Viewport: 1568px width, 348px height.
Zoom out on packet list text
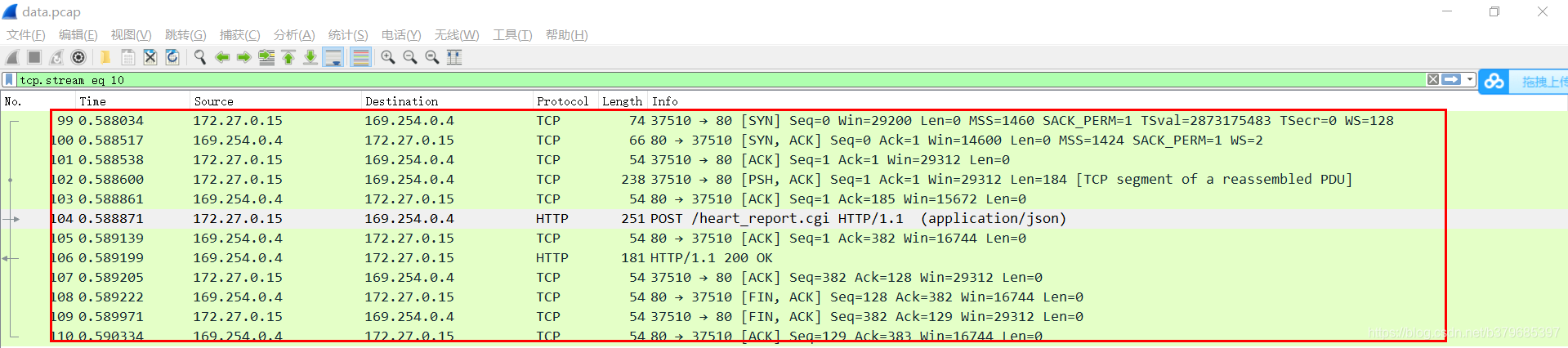pyautogui.click(x=410, y=57)
